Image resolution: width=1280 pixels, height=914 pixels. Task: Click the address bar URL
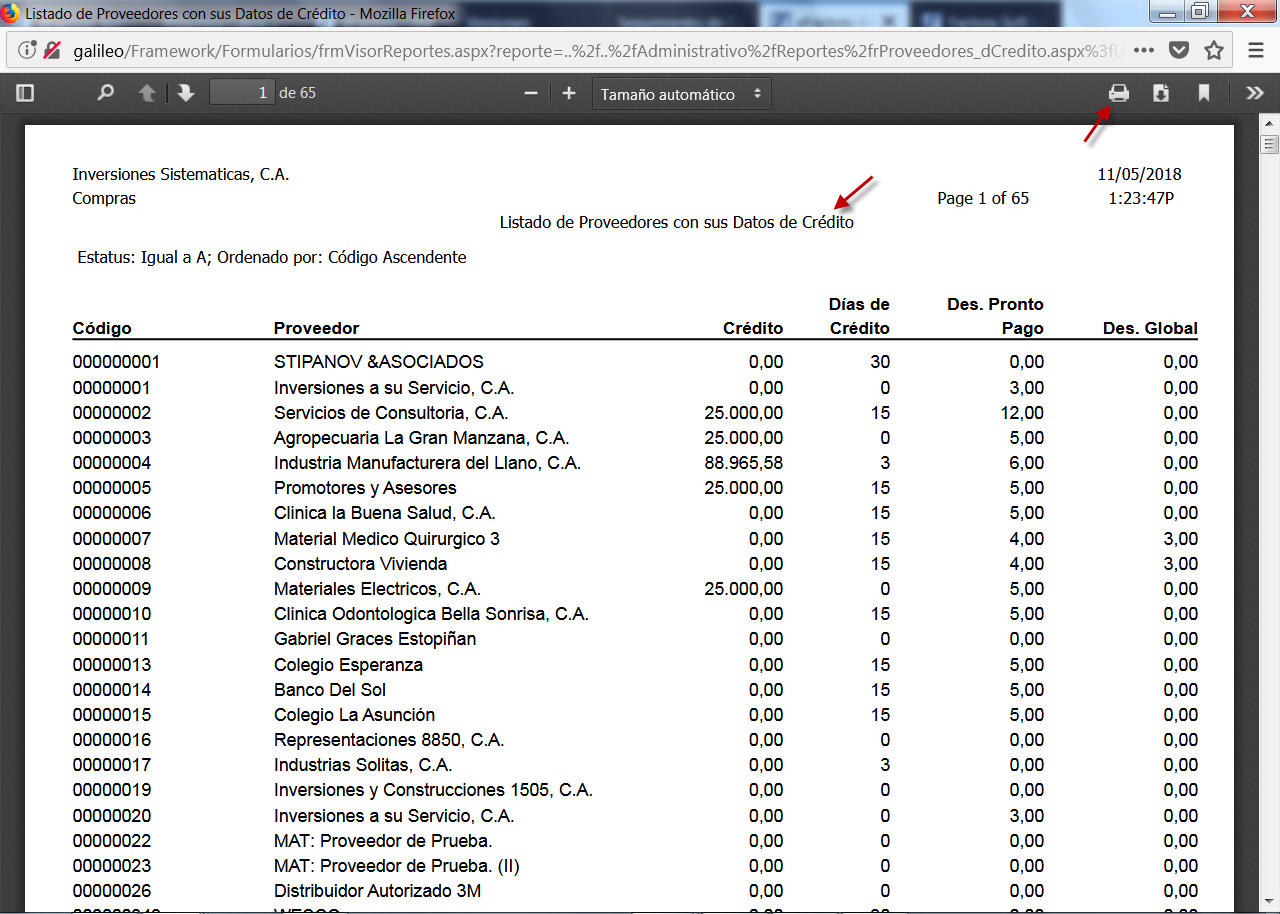[597, 50]
